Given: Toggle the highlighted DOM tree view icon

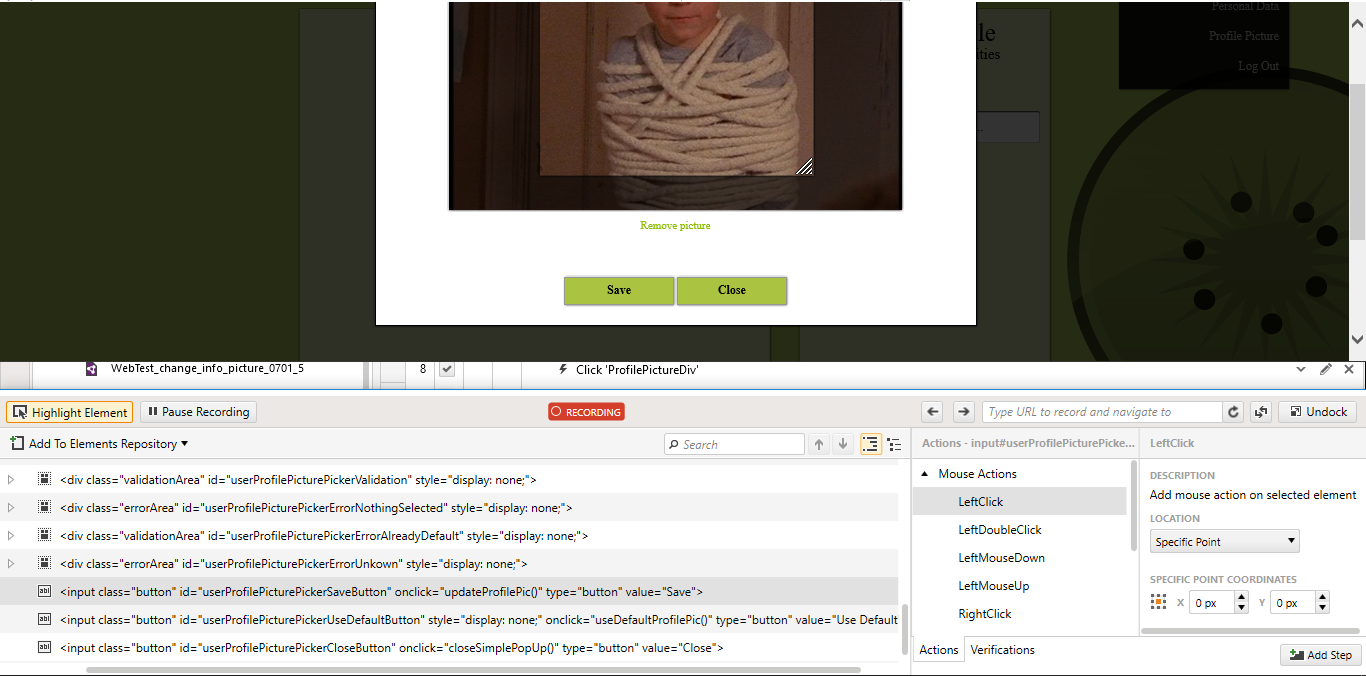Looking at the screenshot, I should click(x=870, y=444).
